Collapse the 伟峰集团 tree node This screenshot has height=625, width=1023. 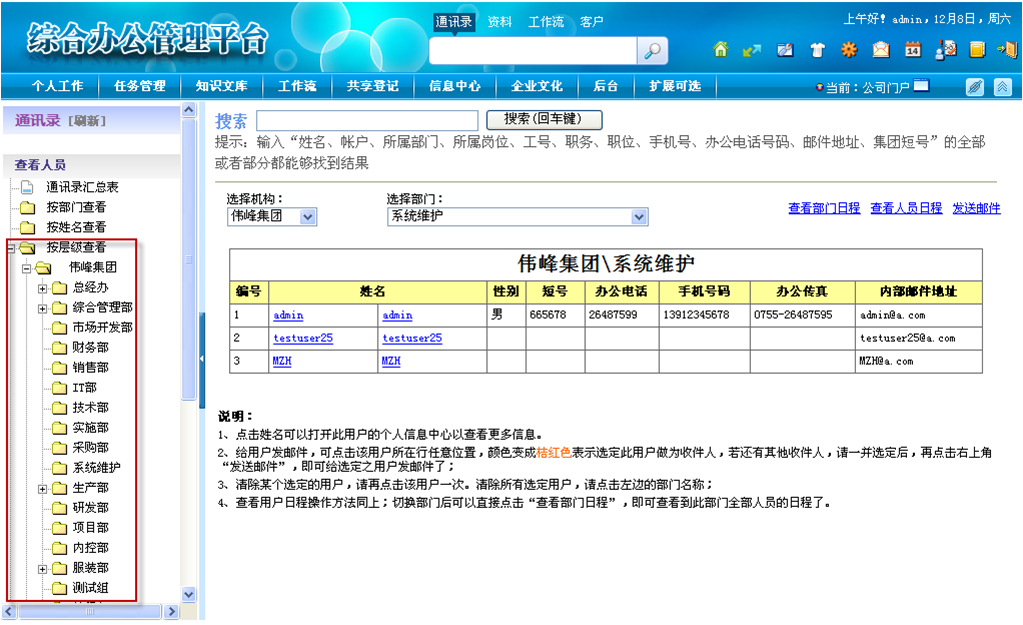(x=26, y=268)
